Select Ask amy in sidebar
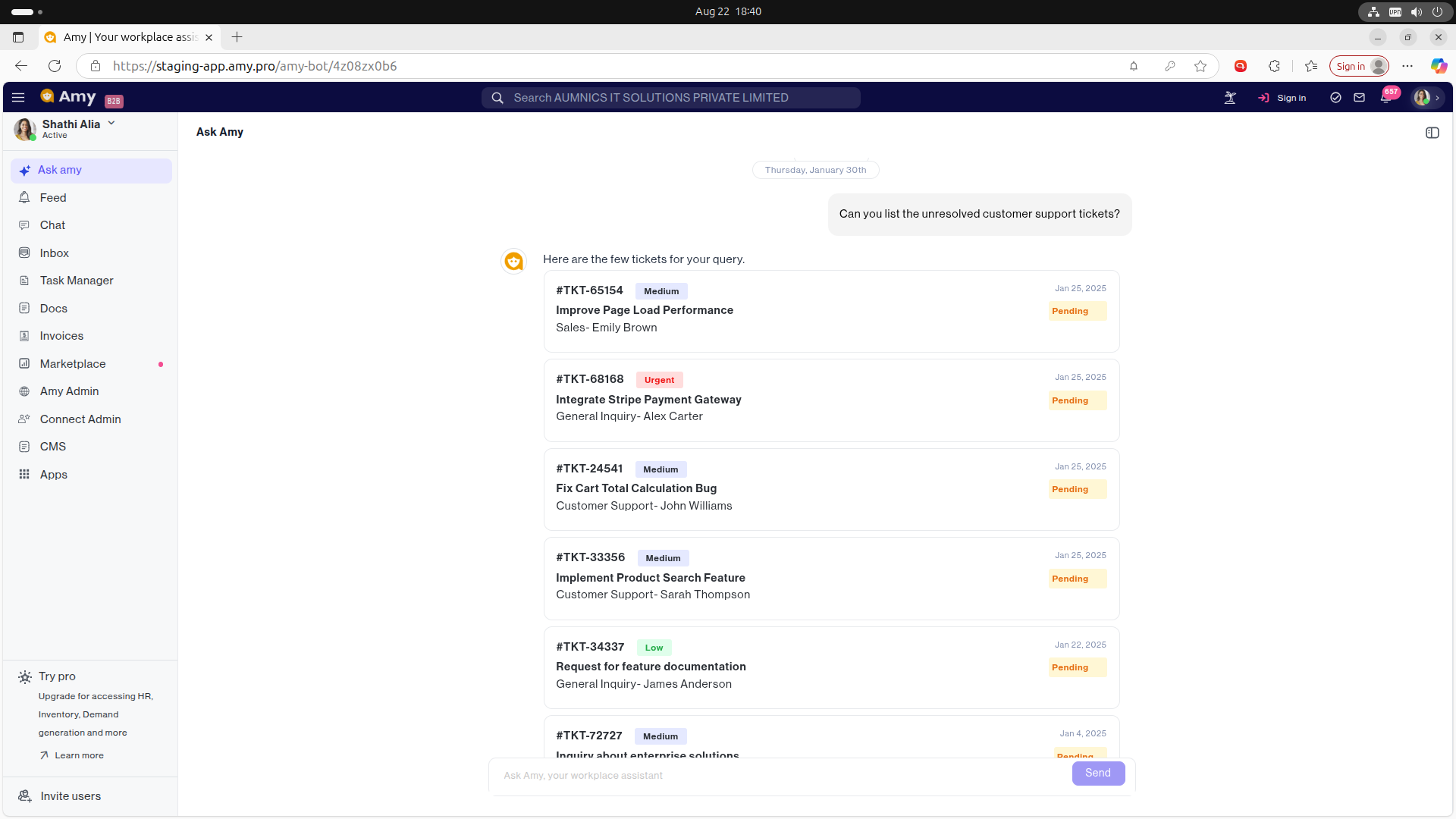The height and width of the screenshot is (819, 1456). tap(60, 170)
